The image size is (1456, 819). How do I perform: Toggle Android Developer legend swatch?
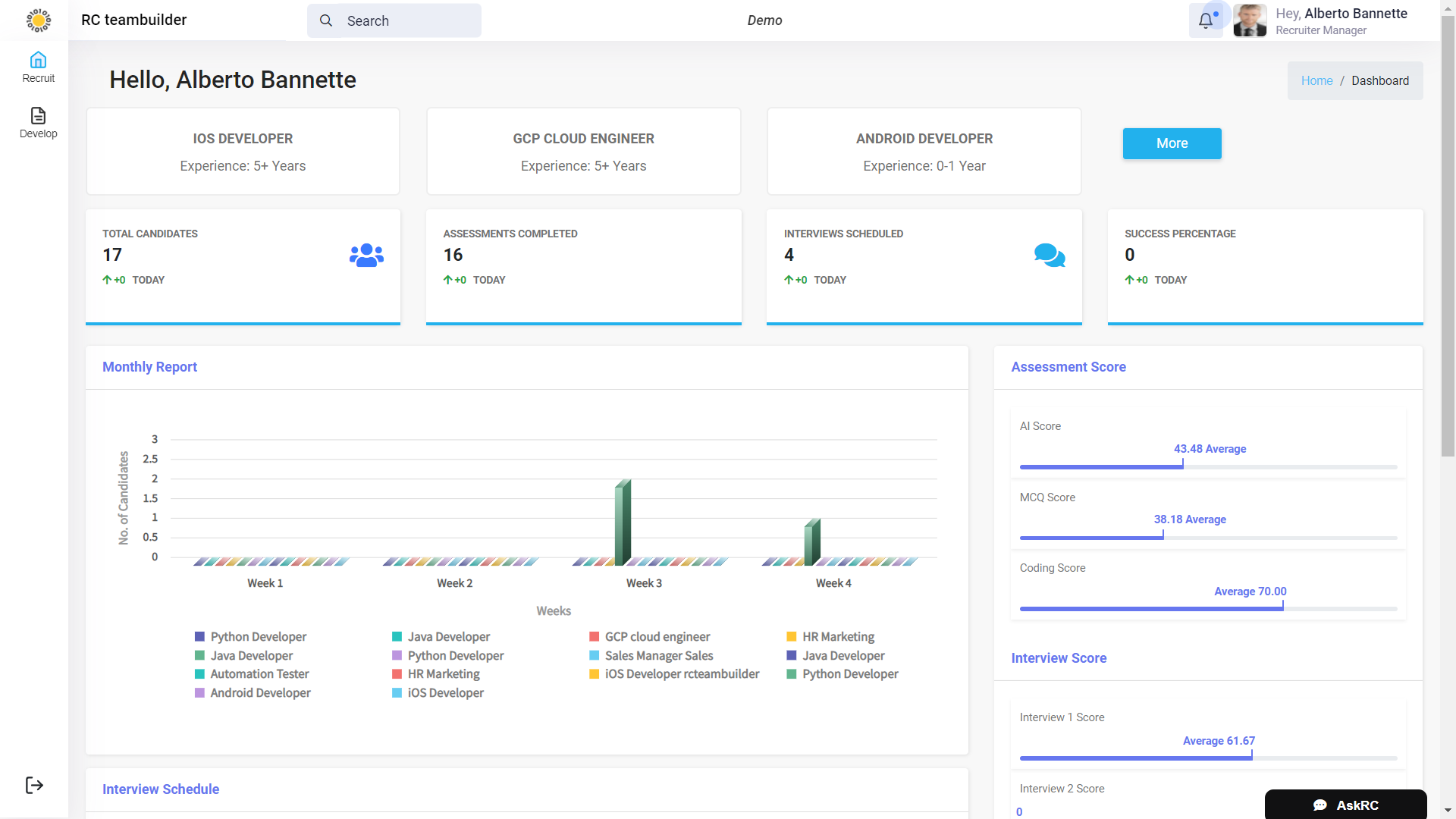(200, 693)
